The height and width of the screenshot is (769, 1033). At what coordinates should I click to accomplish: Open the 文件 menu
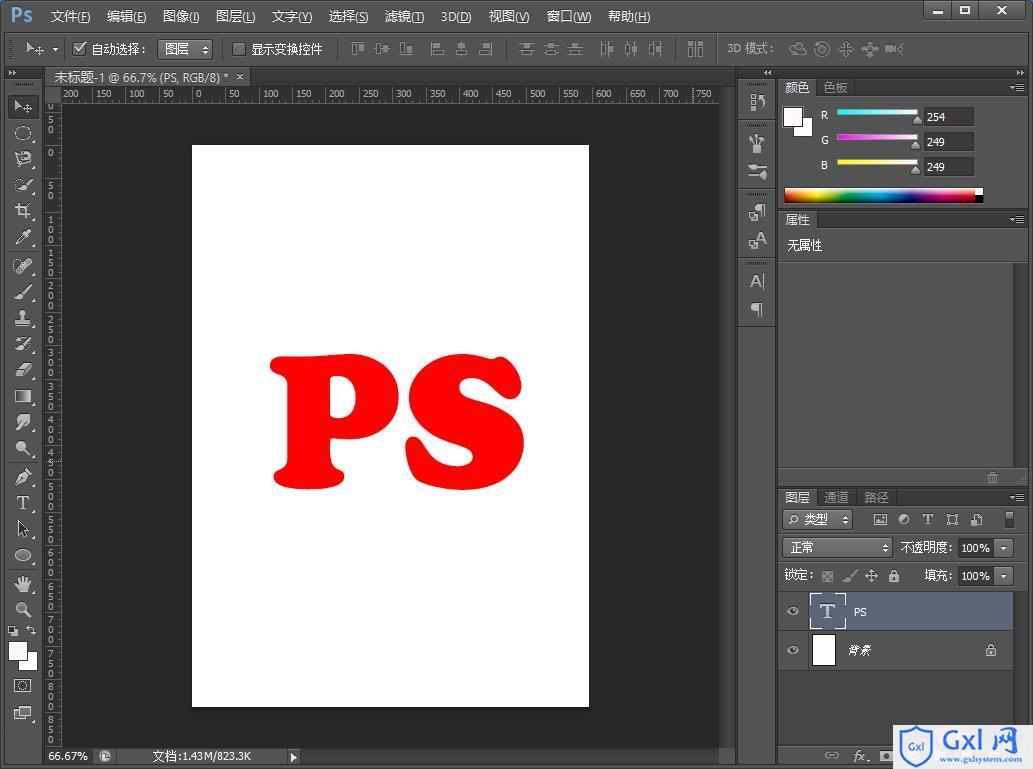point(70,16)
